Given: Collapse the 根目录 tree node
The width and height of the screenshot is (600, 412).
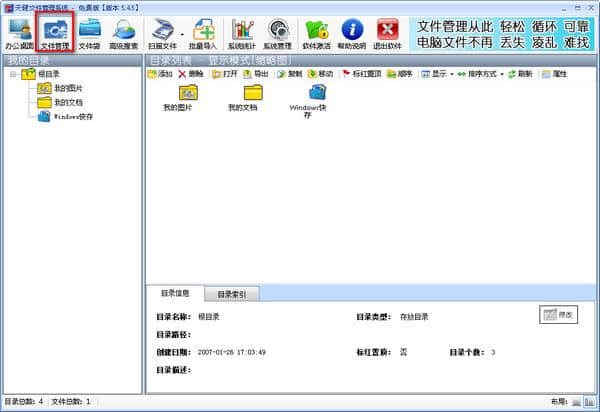Looking at the screenshot, I should click(x=12, y=74).
